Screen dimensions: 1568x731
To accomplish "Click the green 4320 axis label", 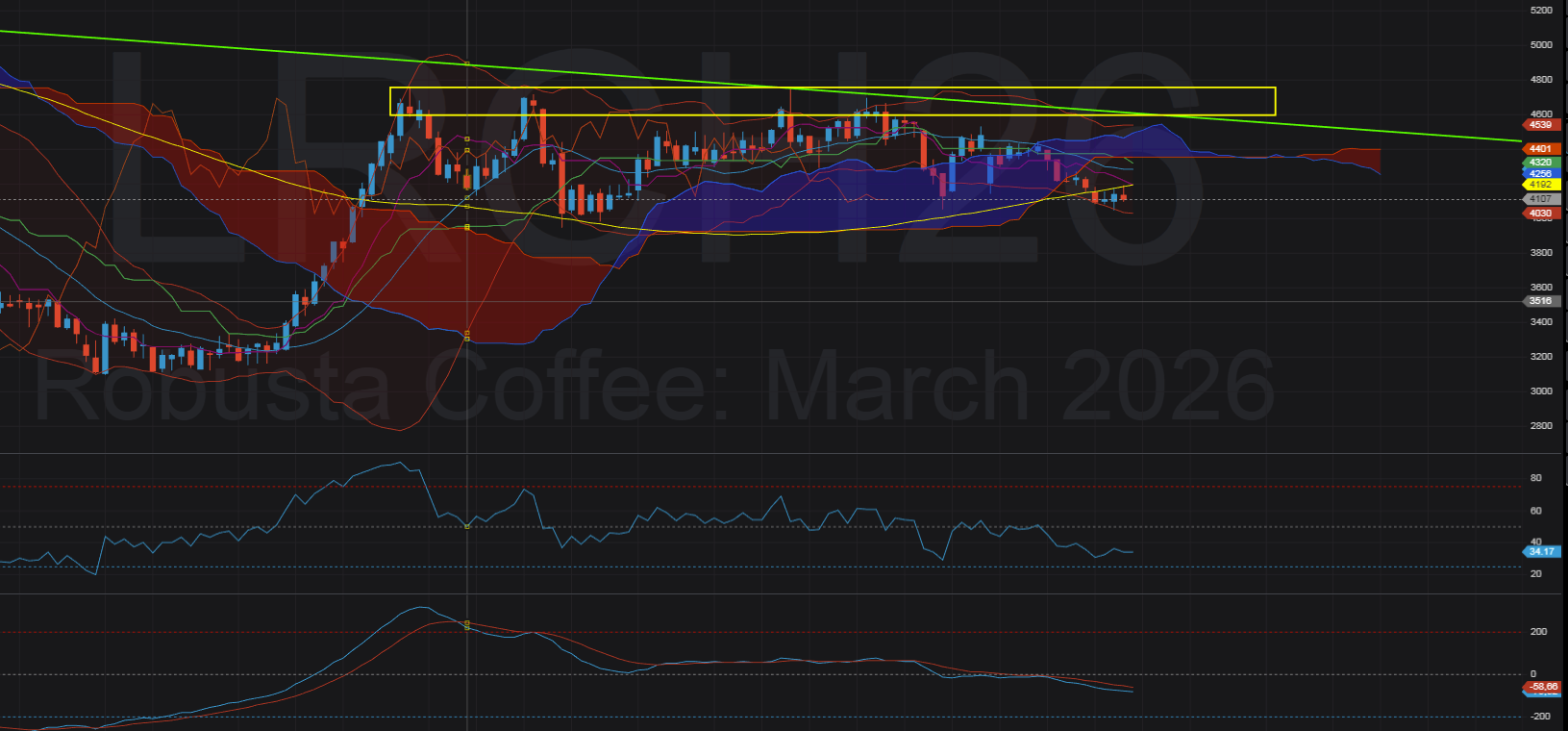I will 1540,163.
